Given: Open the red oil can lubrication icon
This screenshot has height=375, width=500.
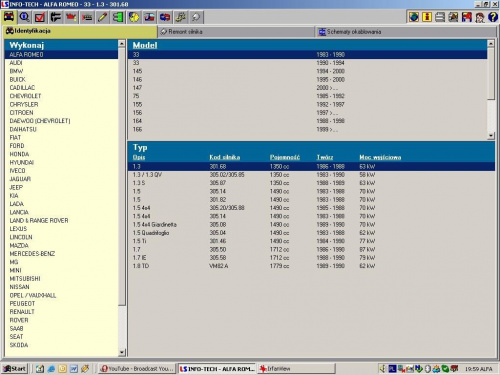Looking at the screenshot, I should click(x=71, y=17).
